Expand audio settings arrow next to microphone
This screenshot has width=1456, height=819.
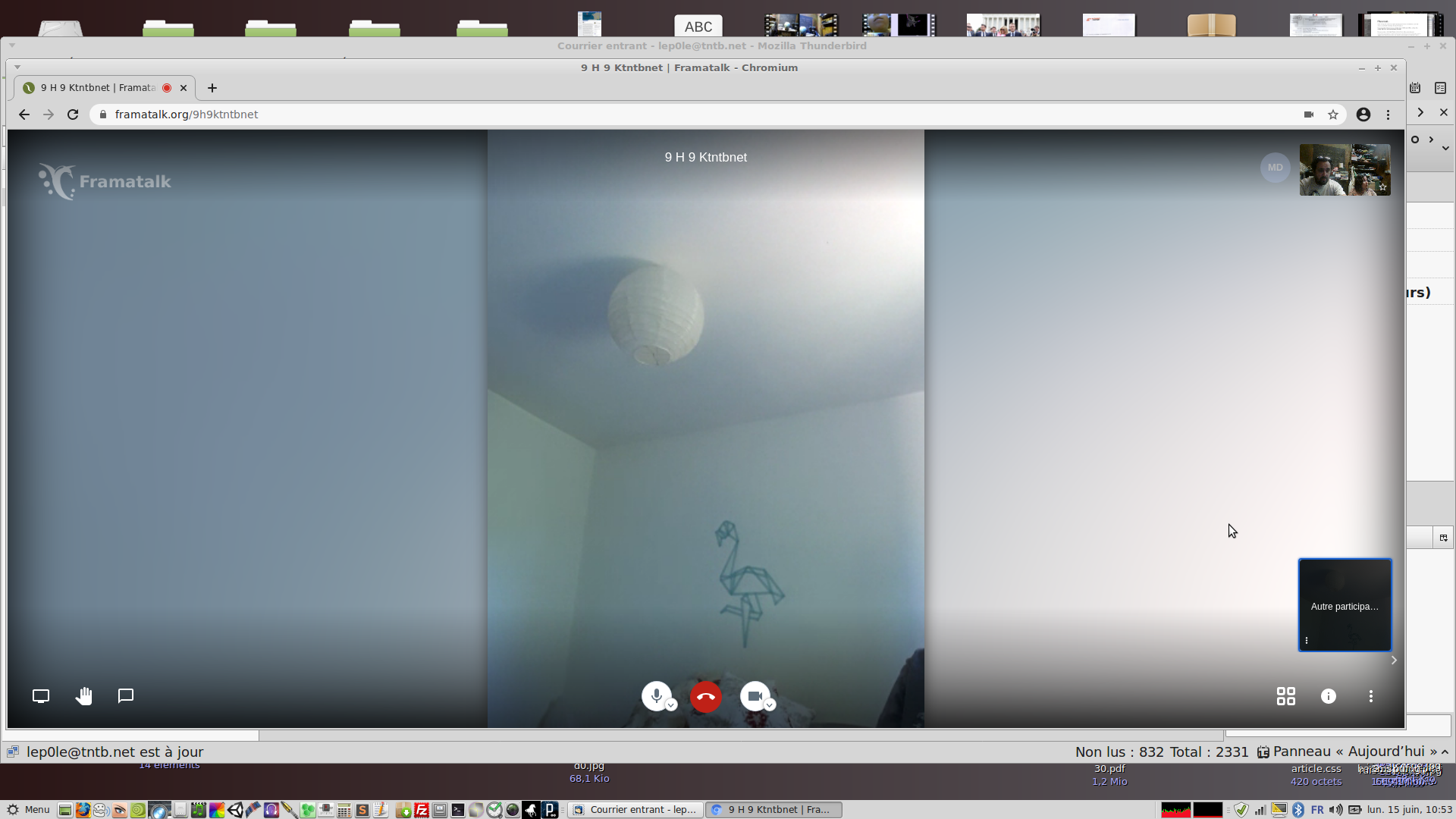(671, 705)
